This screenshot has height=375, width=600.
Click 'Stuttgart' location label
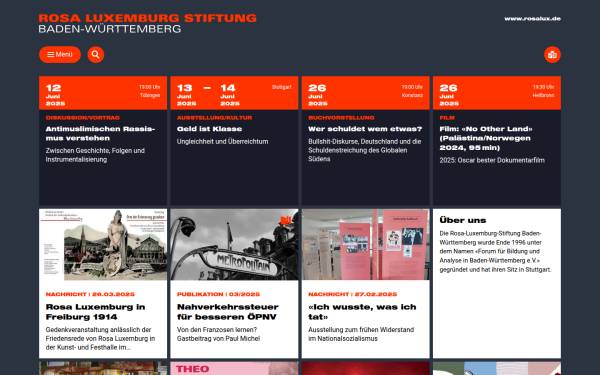coord(282,87)
